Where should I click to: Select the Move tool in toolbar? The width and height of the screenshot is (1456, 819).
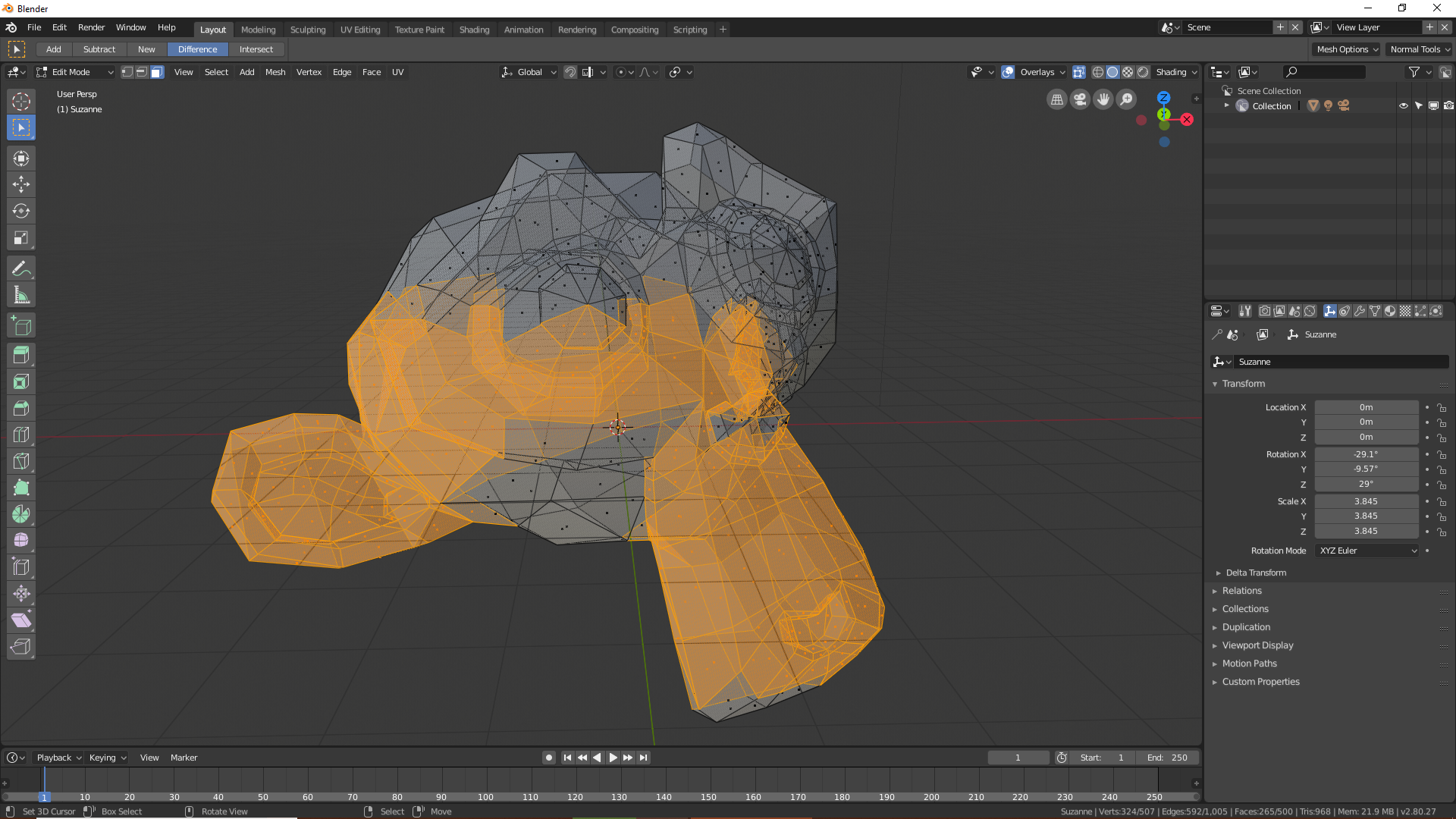[21, 184]
